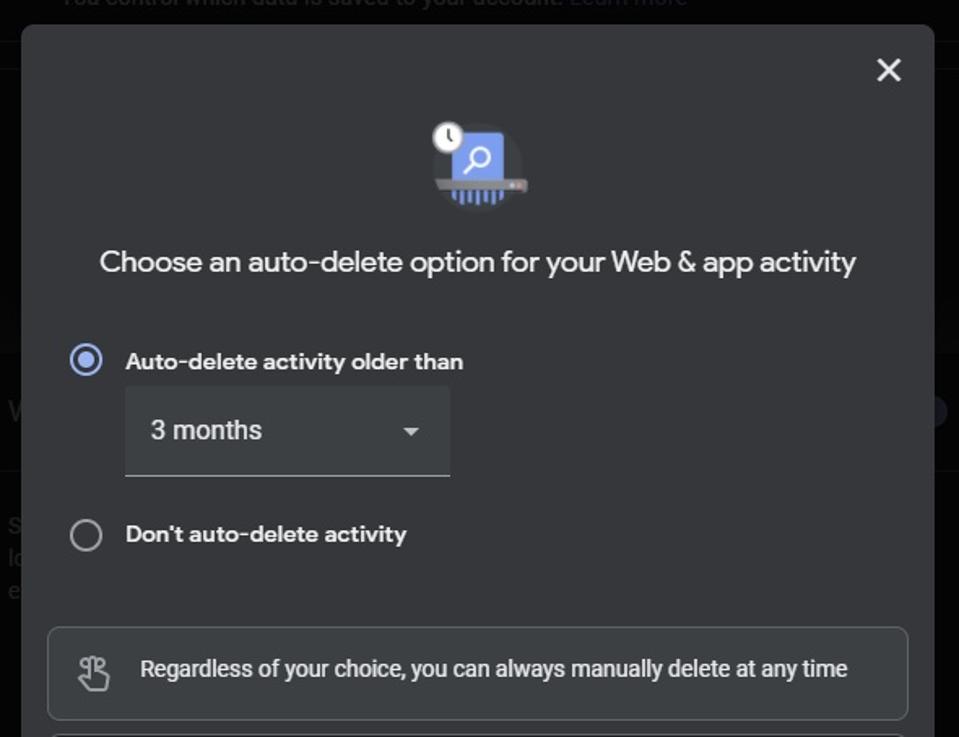Click the shredder illustration icon
Screen dimensions: 959x737
tap(480, 166)
